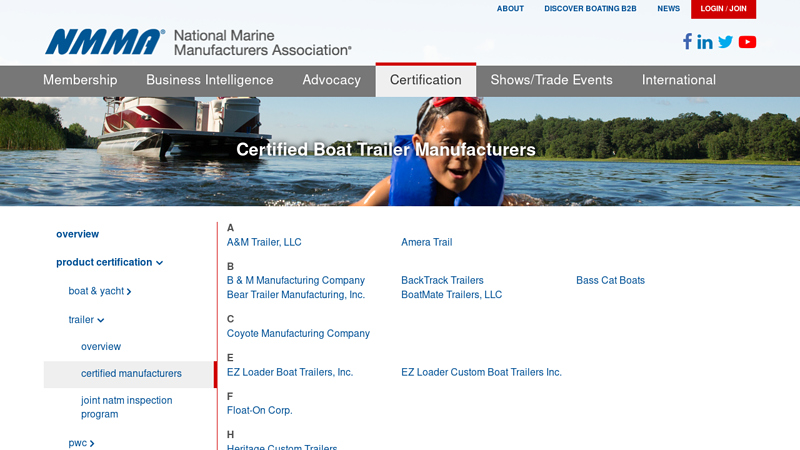The width and height of the screenshot is (800, 450).
Task: Open Float-On Corp. link
Action: click(260, 411)
